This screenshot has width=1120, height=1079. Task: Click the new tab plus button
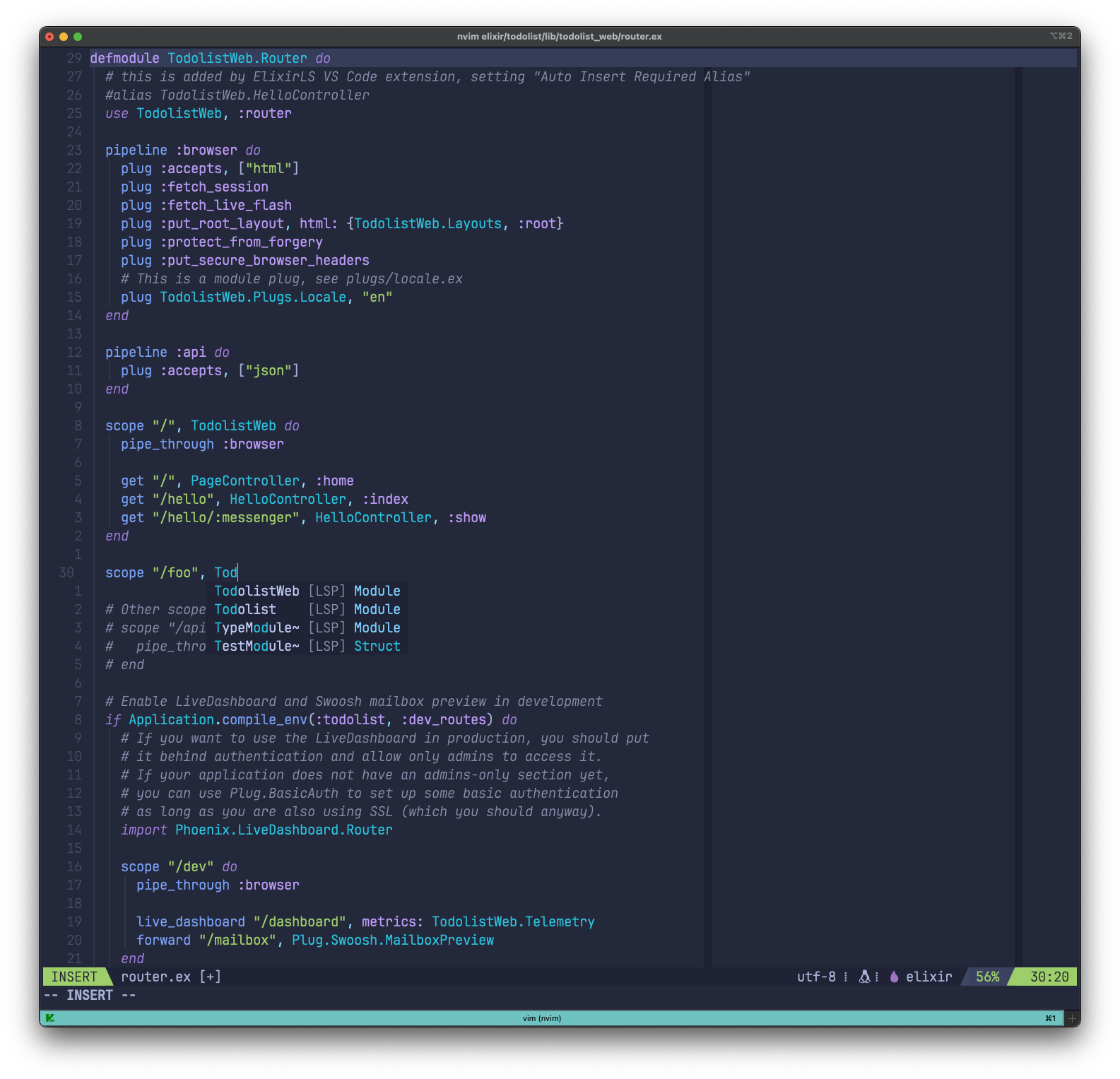1072,1018
